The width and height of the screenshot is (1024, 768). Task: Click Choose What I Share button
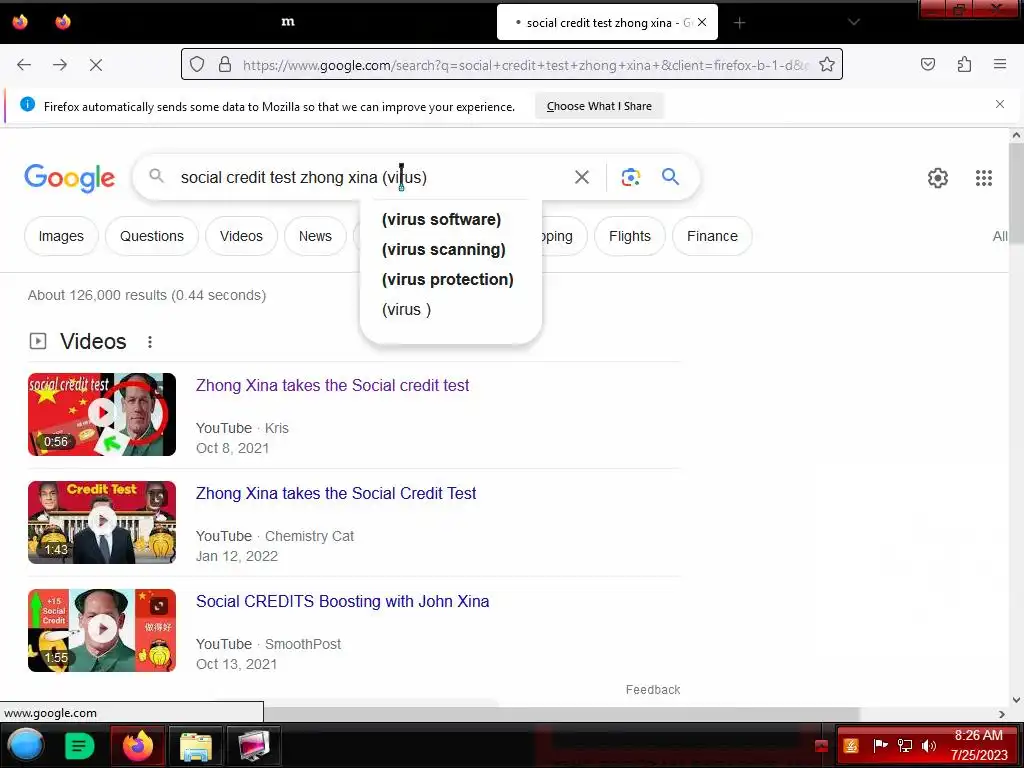[x=599, y=106]
